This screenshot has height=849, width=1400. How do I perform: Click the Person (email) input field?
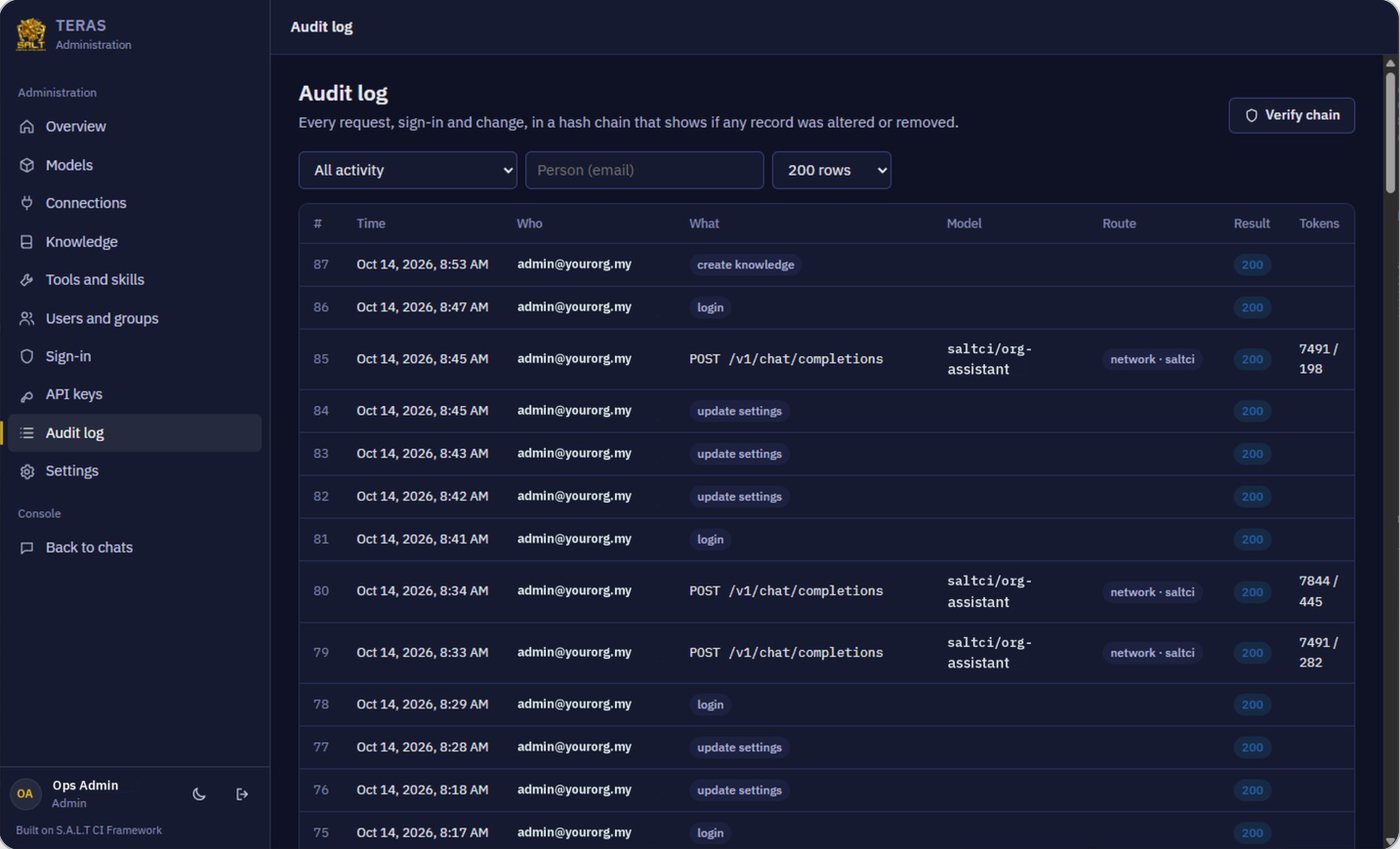click(644, 170)
